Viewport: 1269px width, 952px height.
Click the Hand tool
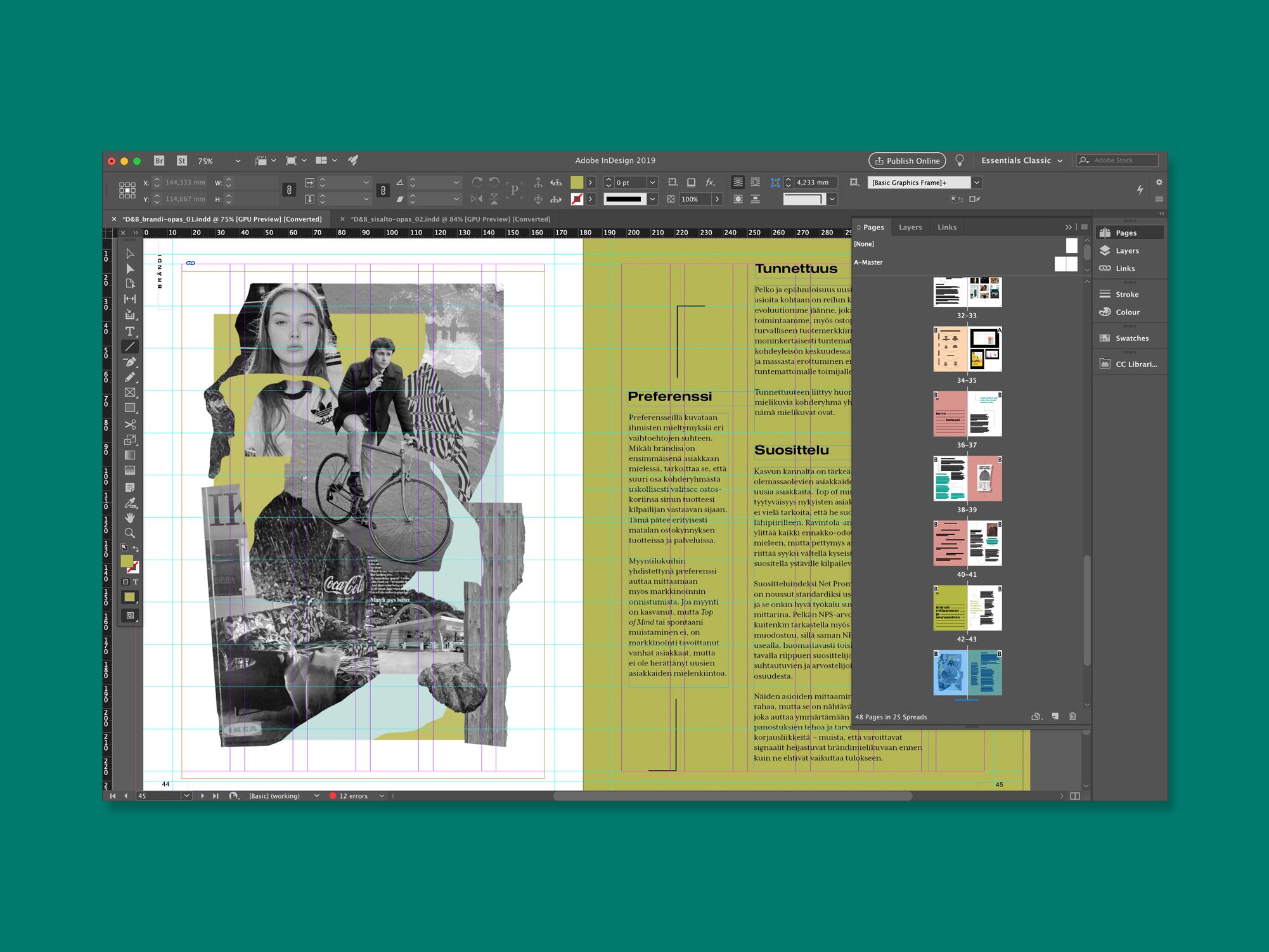click(x=130, y=518)
